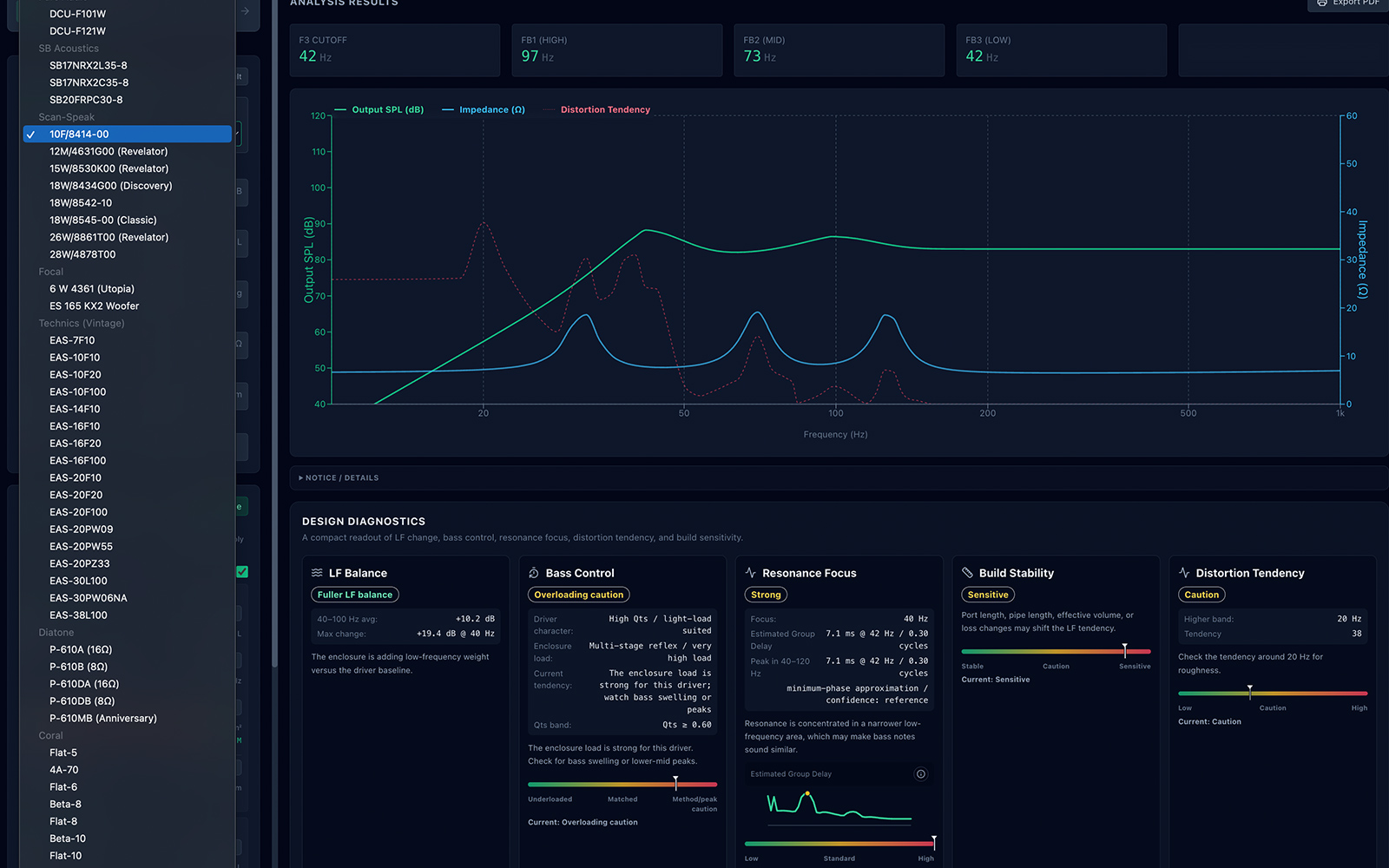Screen dimensions: 1389x868
Task: Pick the SB20FRPC30-8 driver option
Action: [128, 100]
